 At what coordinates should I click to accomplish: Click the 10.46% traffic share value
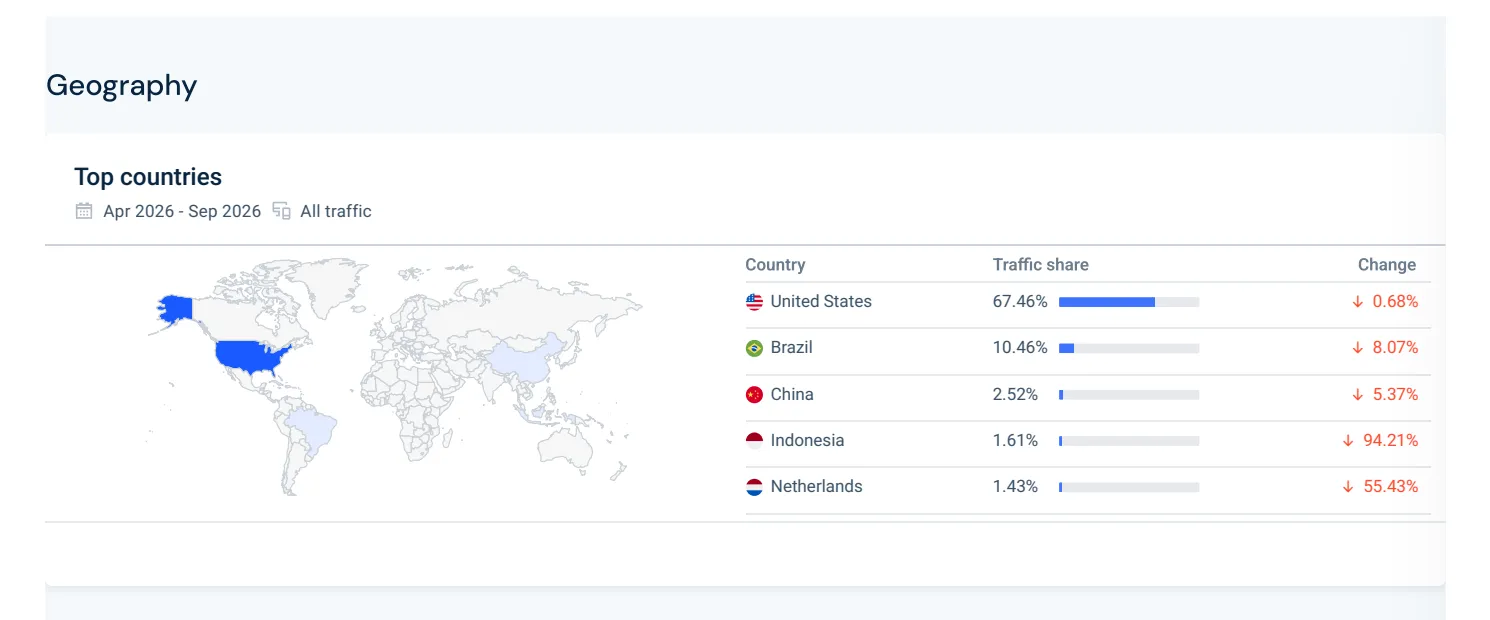1020,348
